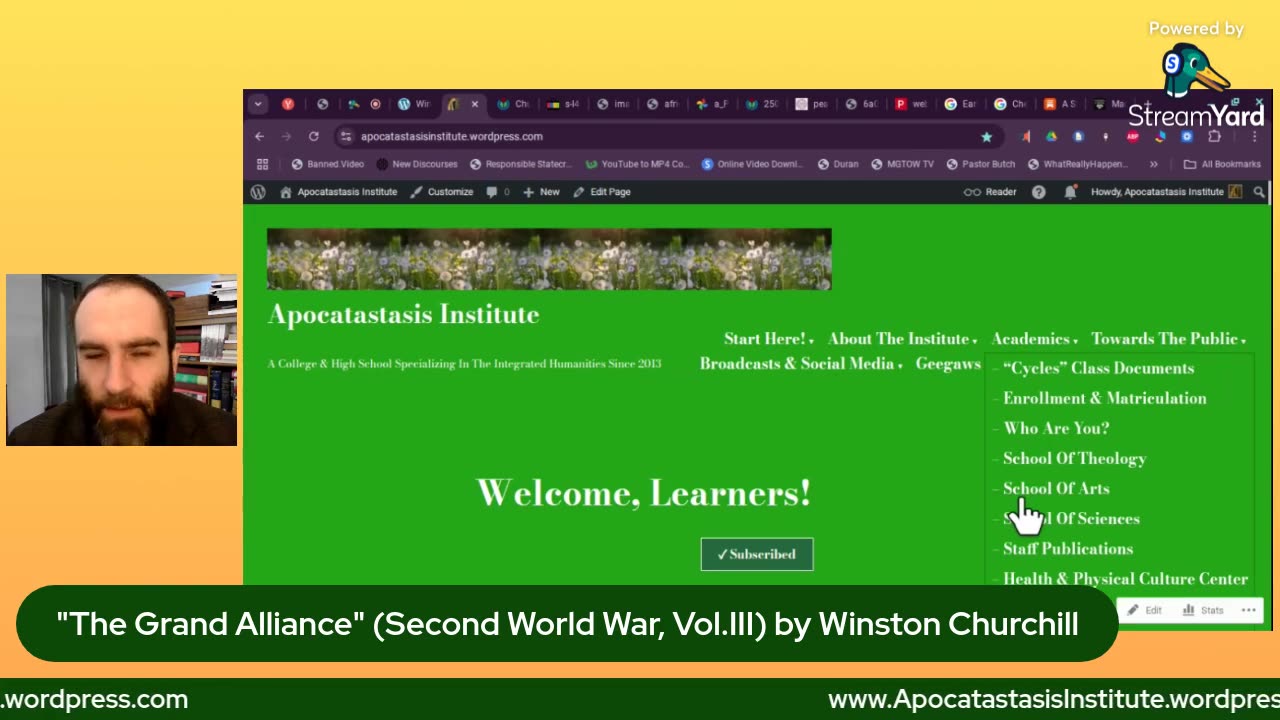View site information icon beside the URL
This screenshot has width=1280, height=720.
coord(346,136)
